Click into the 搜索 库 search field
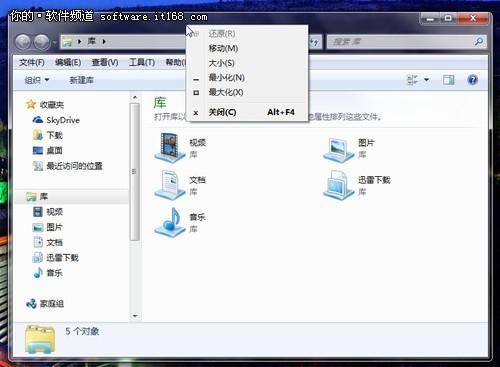The width and height of the screenshot is (500, 367). [x=400, y=42]
